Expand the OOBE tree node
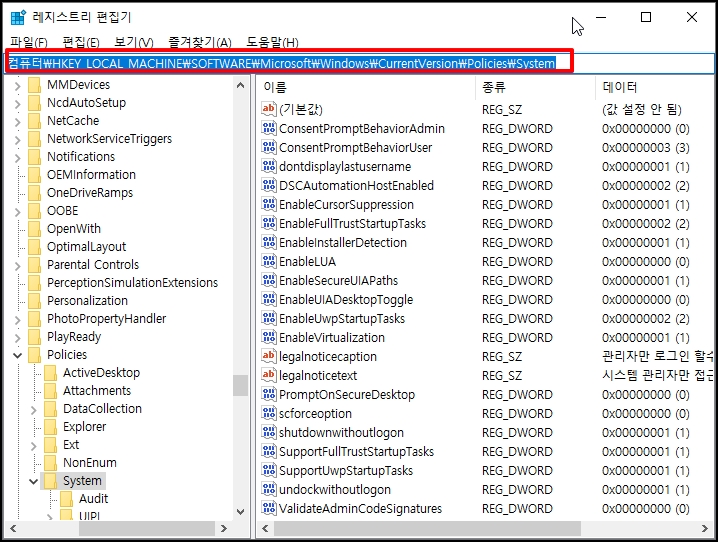Image resolution: width=718 pixels, height=542 pixels. coord(17,211)
